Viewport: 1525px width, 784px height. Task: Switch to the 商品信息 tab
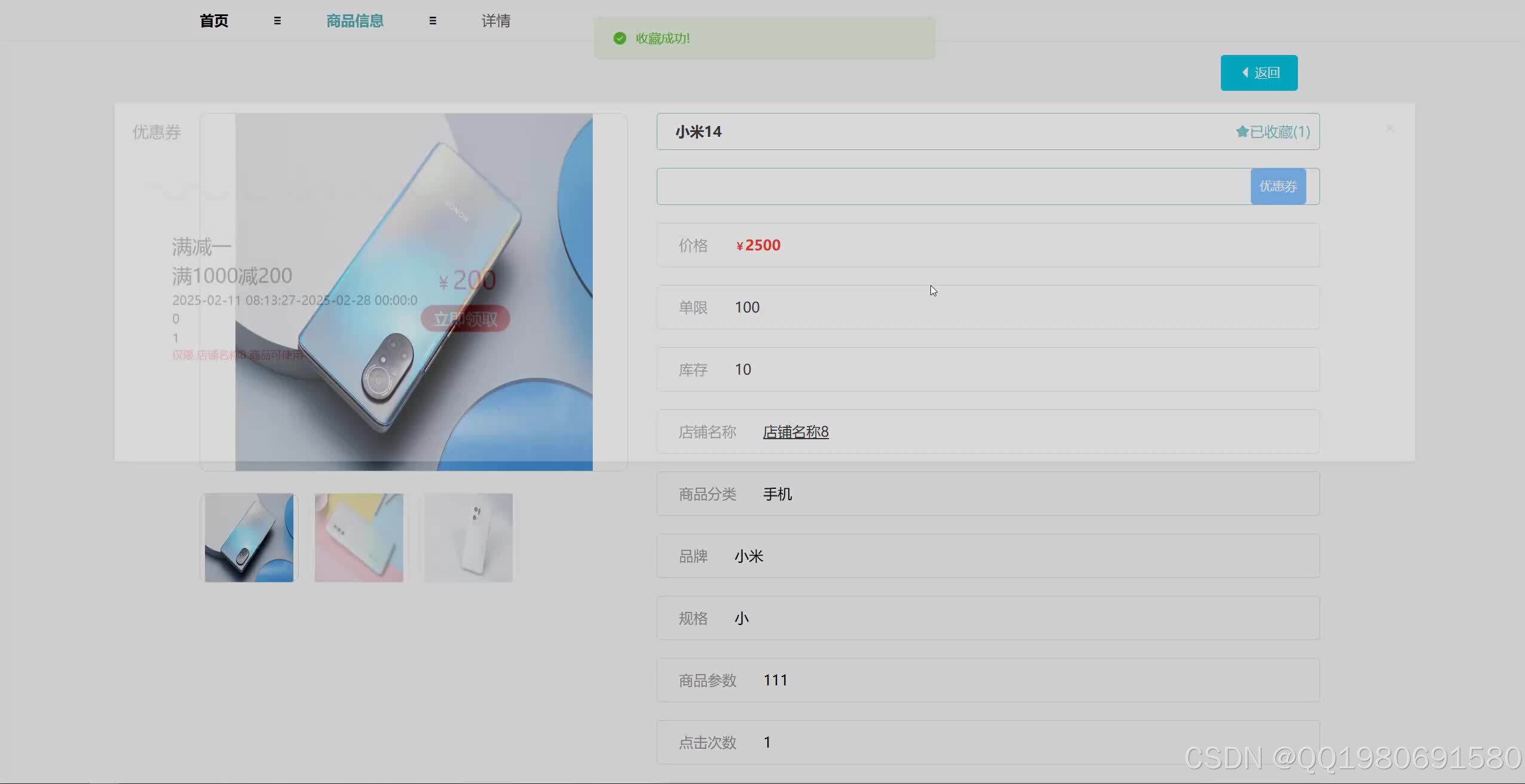pyautogui.click(x=354, y=20)
